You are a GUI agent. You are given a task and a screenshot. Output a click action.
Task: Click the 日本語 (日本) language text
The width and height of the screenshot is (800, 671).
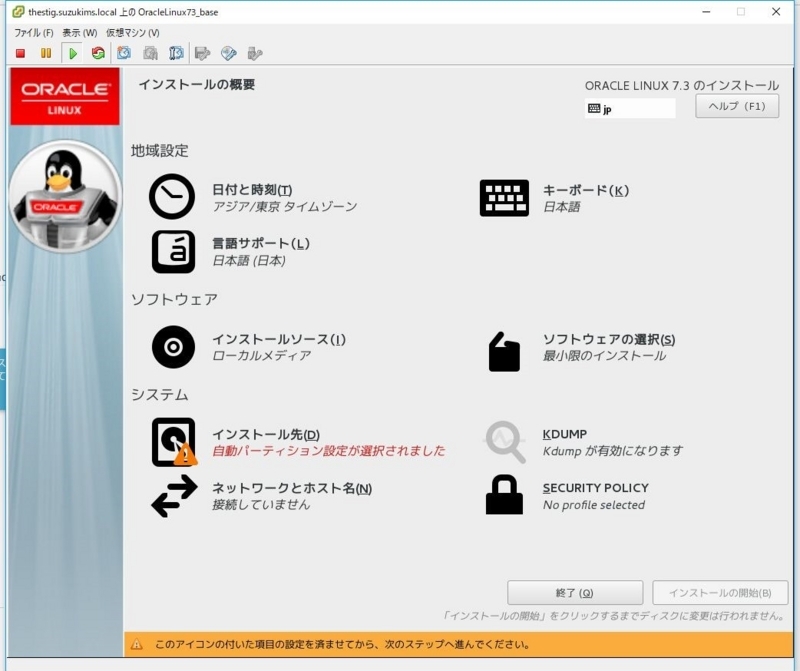[x=248, y=261]
